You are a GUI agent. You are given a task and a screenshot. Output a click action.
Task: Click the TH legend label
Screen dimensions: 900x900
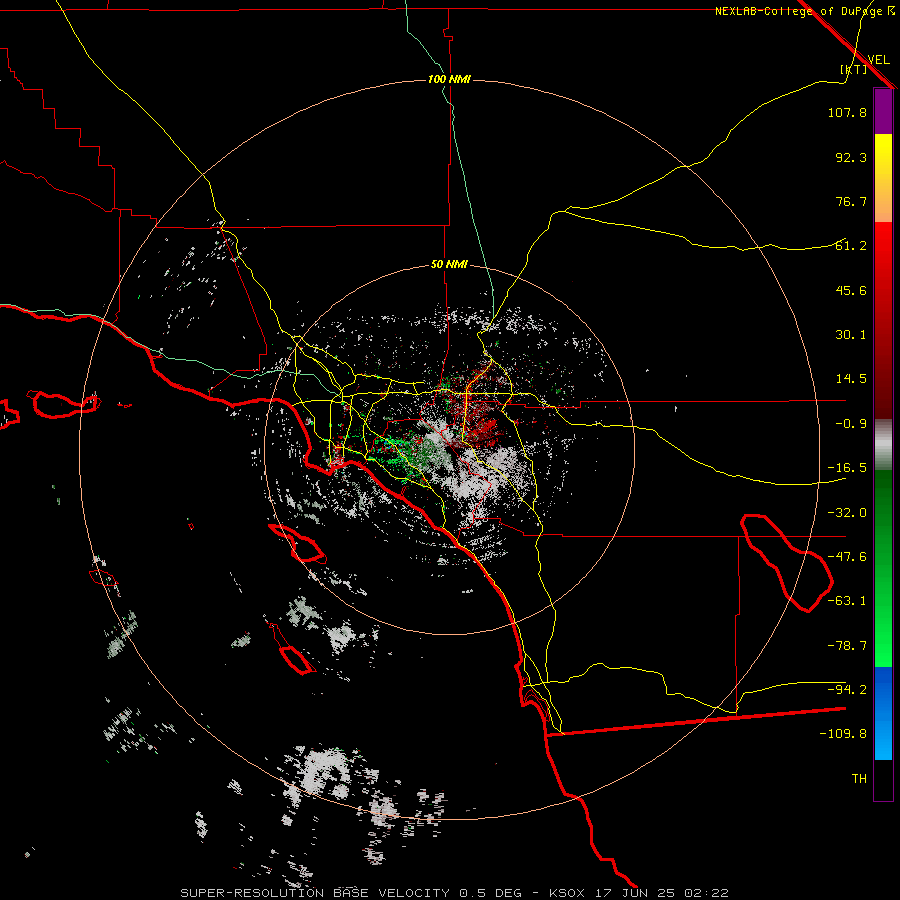tap(859, 778)
